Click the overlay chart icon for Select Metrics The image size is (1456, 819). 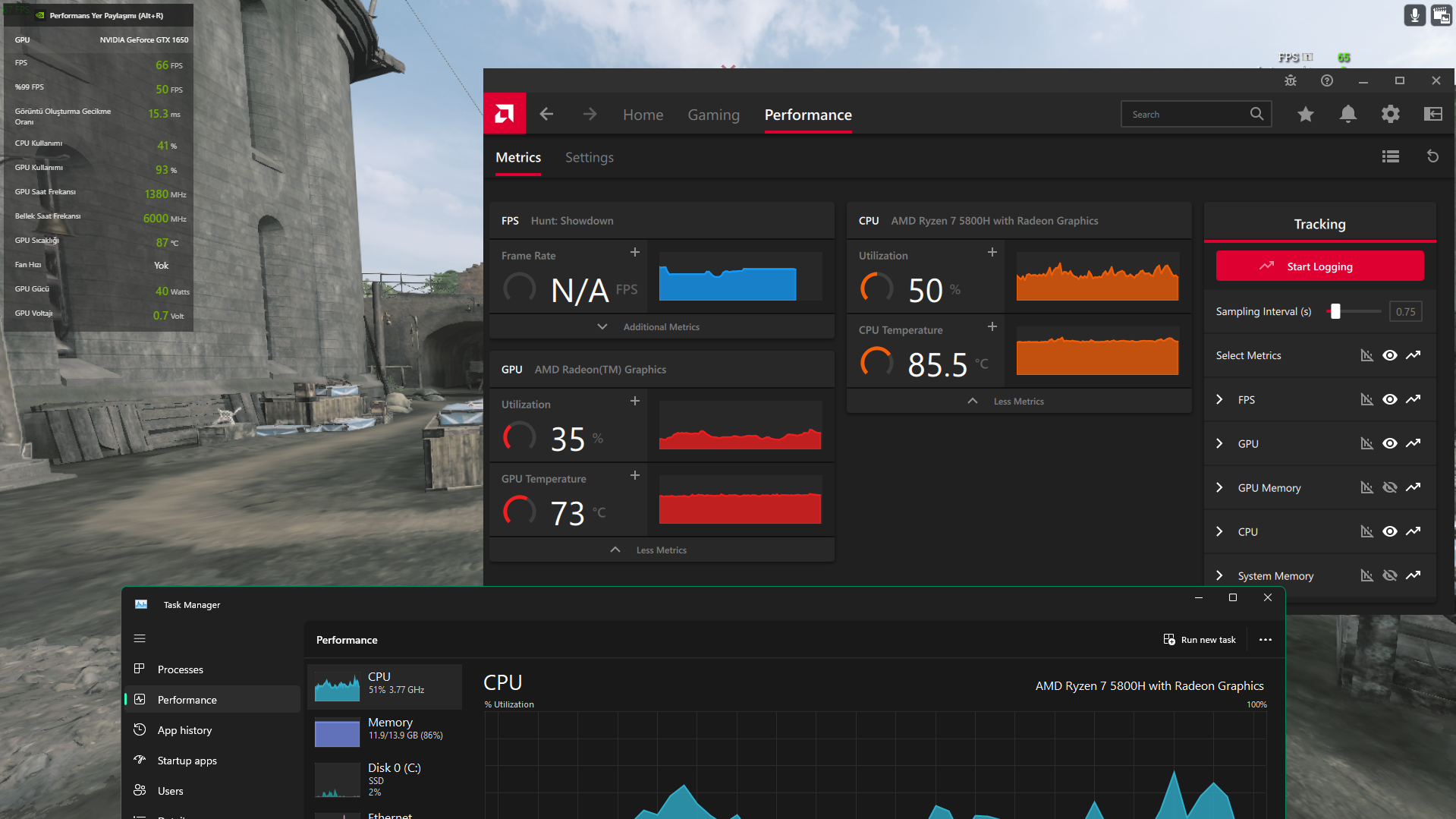pos(1367,355)
